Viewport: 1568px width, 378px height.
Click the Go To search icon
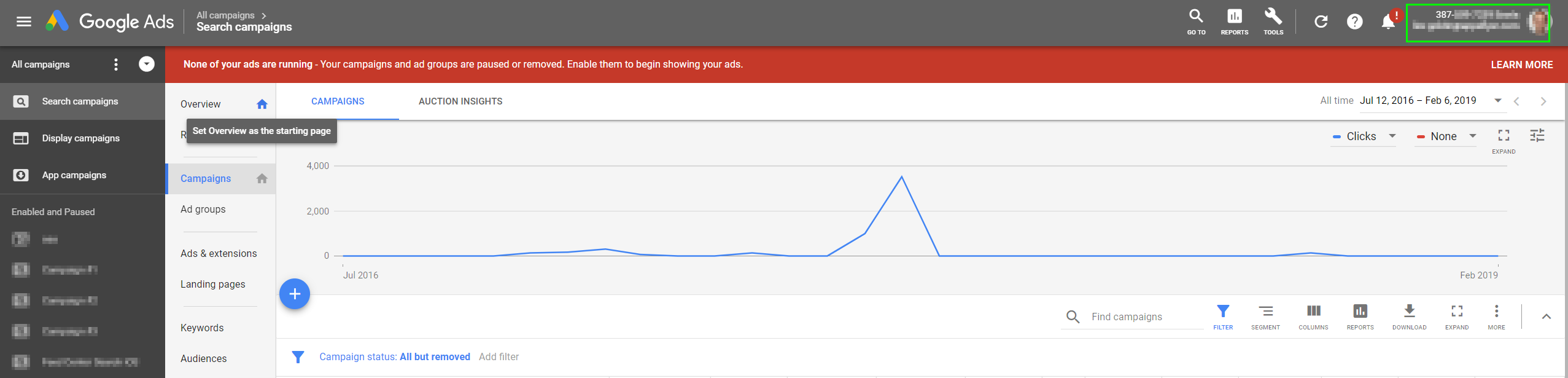1196,22
